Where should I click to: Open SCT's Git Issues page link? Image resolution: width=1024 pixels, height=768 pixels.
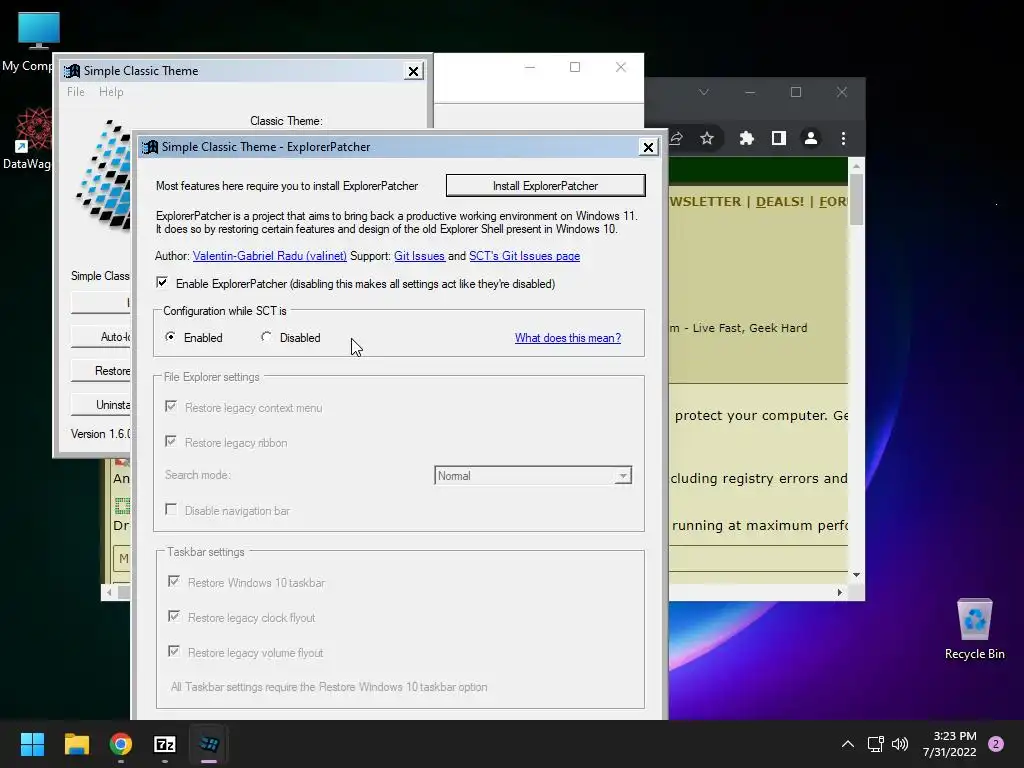[524, 256]
